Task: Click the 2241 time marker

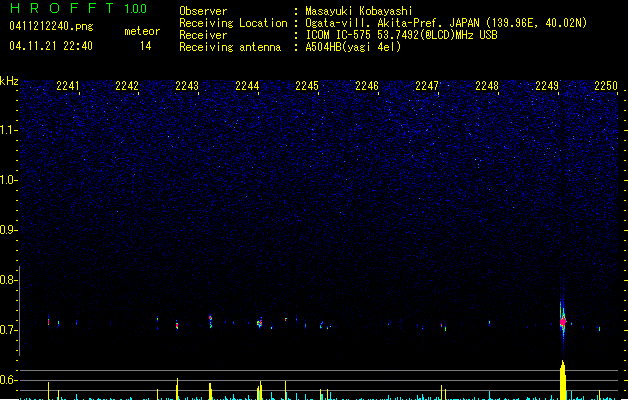Action: click(x=68, y=86)
